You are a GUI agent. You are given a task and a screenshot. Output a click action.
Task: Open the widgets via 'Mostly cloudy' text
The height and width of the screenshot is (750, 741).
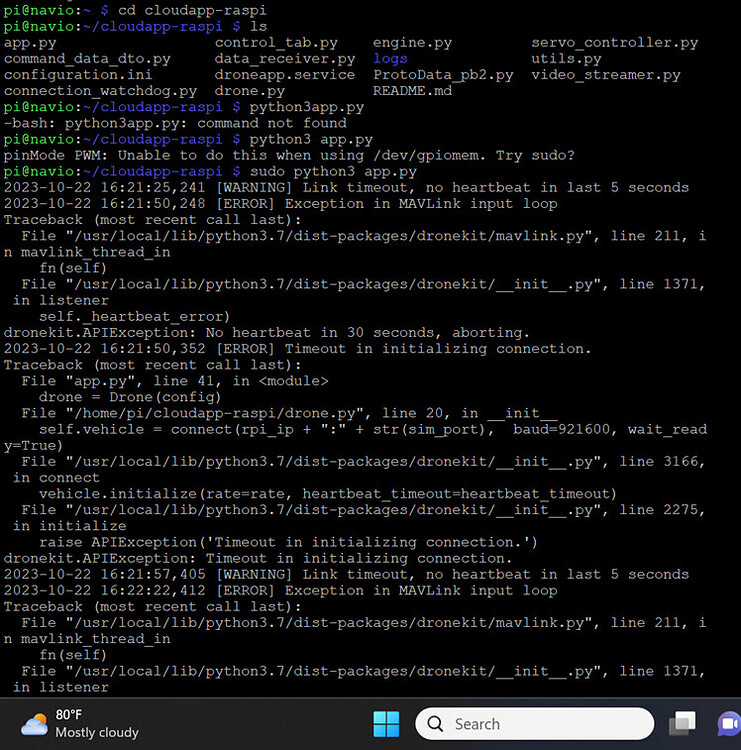pos(97,733)
